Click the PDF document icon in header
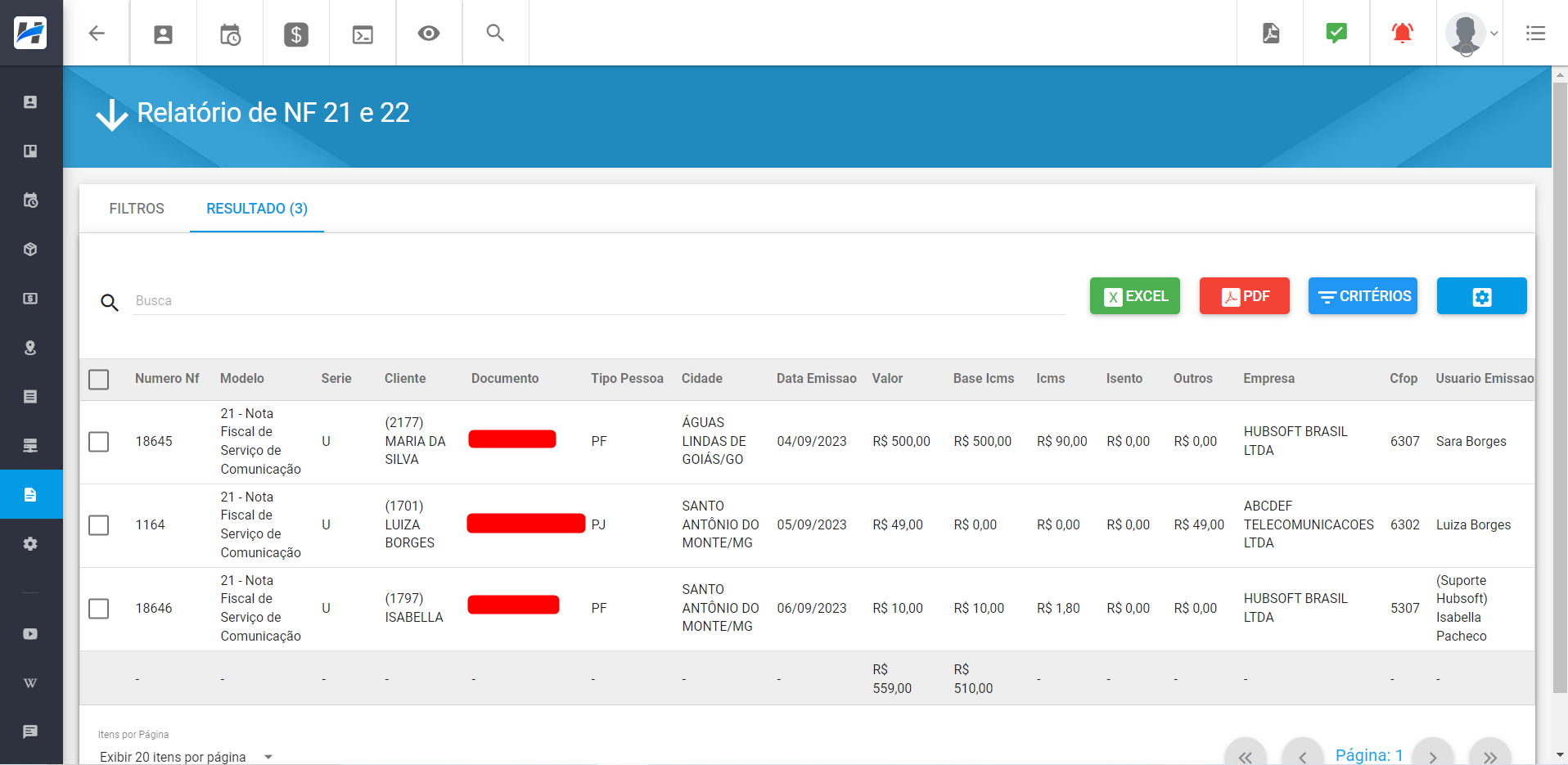Viewport: 1568px width, 765px height. click(x=1270, y=34)
